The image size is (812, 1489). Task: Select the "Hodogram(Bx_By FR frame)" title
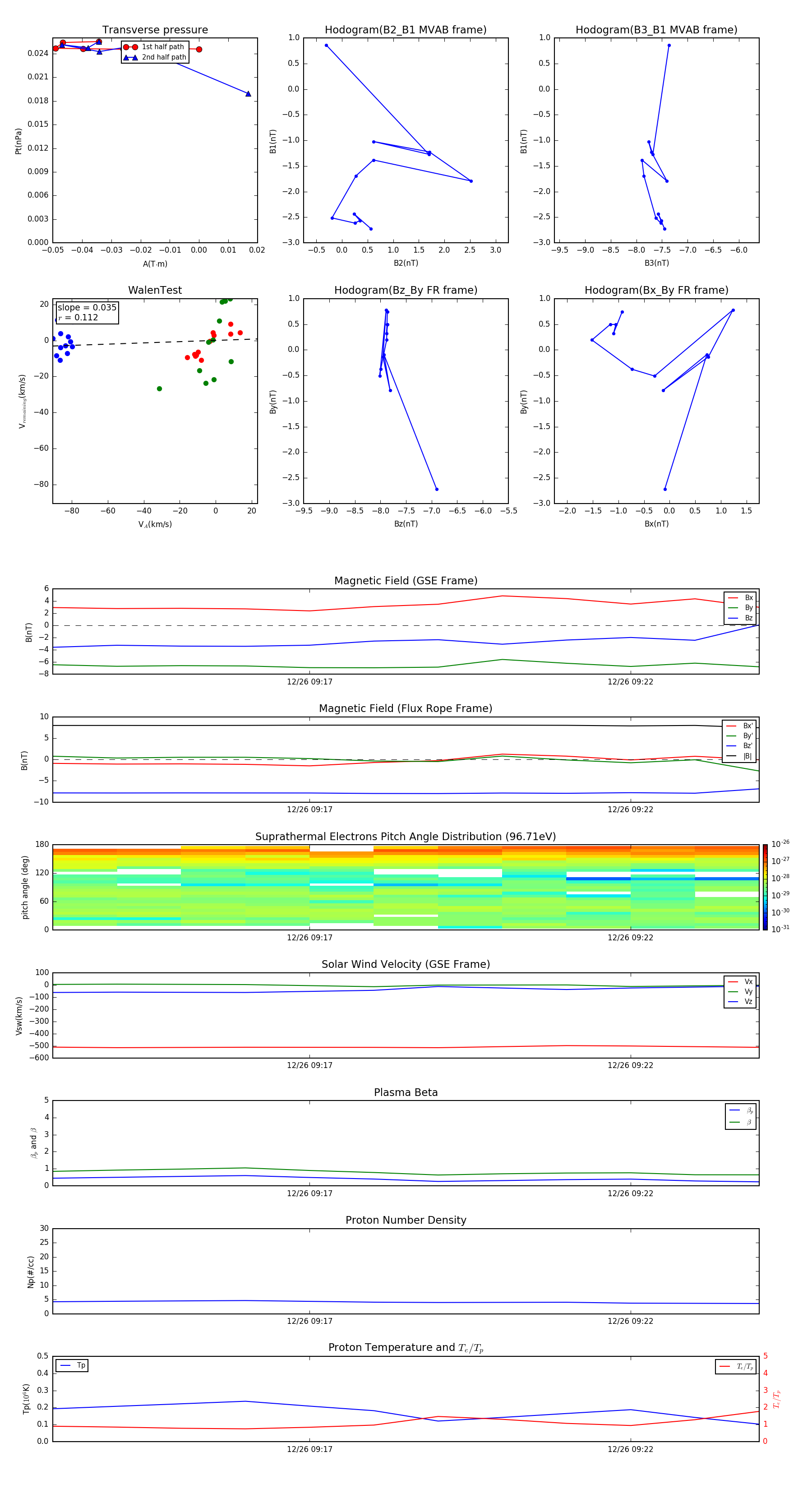(x=656, y=290)
